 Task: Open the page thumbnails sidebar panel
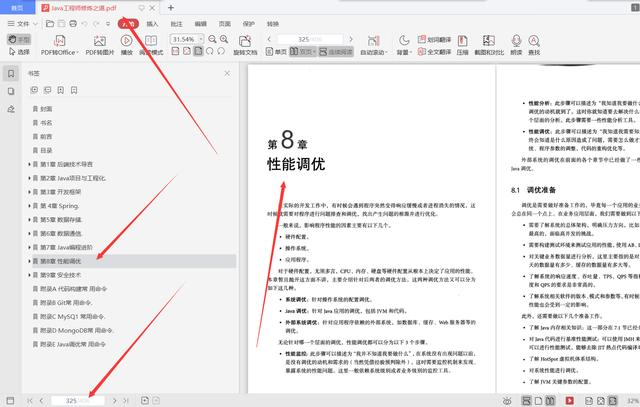[11, 91]
